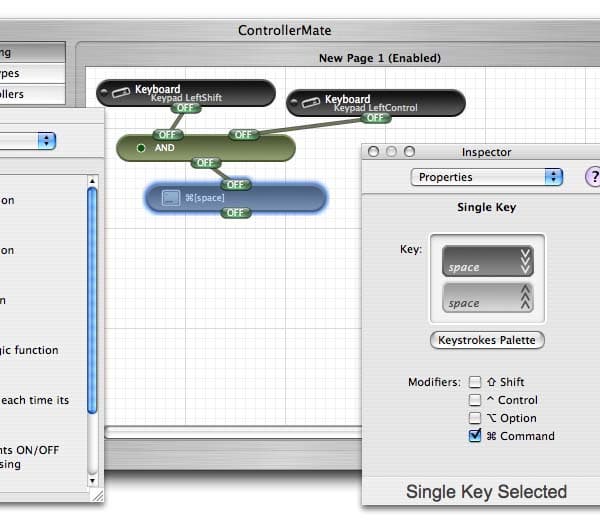Screen dimensions: 600x521
Task: Enable the Control modifier checkbox
Action: click(475, 400)
